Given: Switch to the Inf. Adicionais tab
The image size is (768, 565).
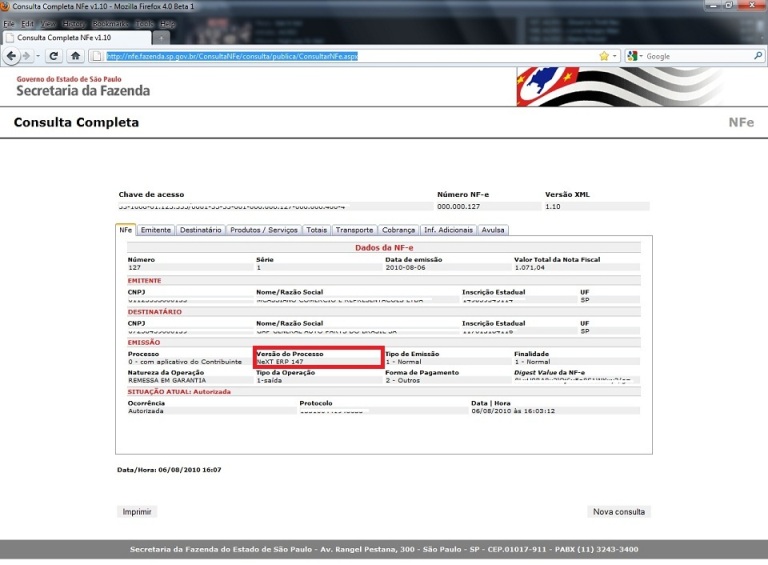Looking at the screenshot, I should pos(448,230).
